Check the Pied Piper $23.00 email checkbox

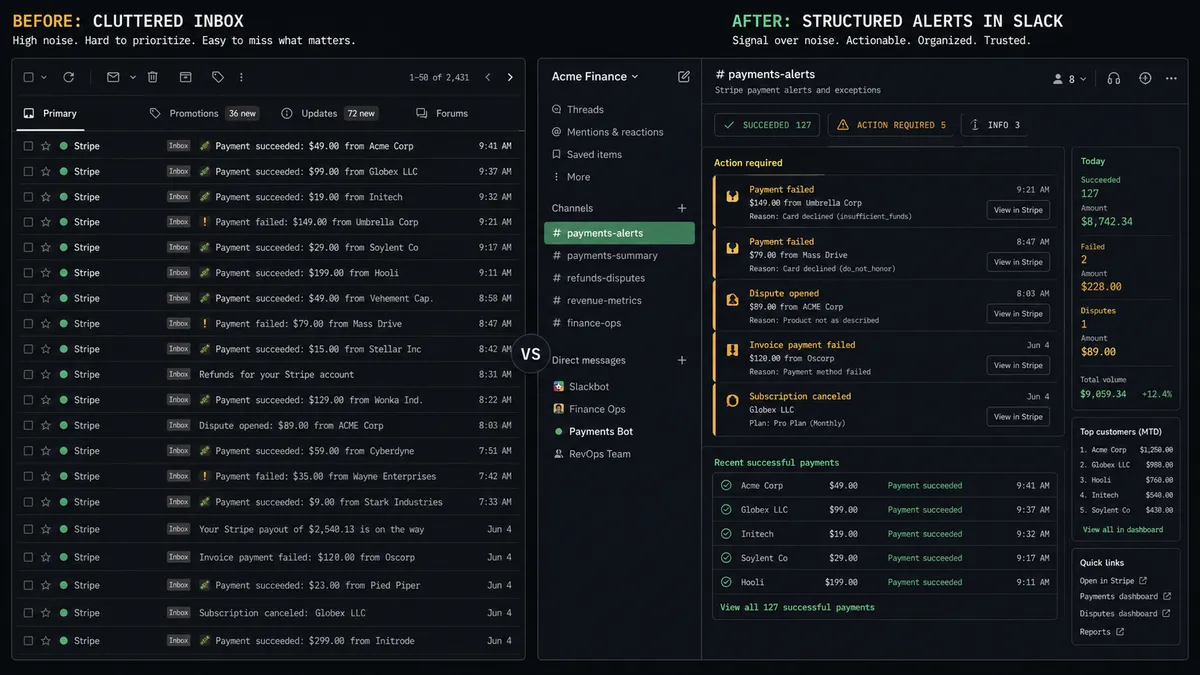click(x=28, y=585)
